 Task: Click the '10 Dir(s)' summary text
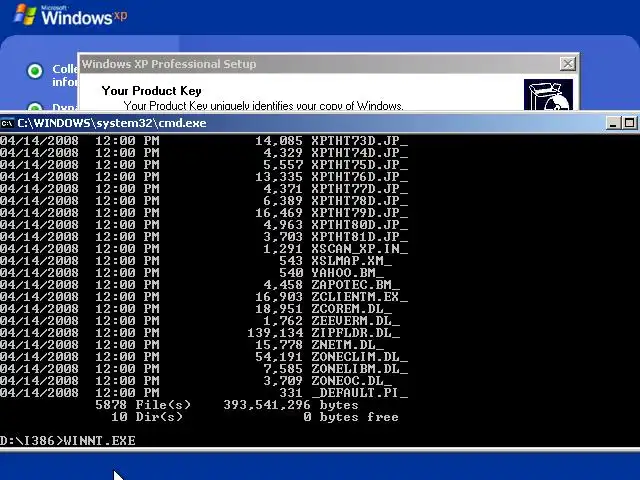pos(147,417)
